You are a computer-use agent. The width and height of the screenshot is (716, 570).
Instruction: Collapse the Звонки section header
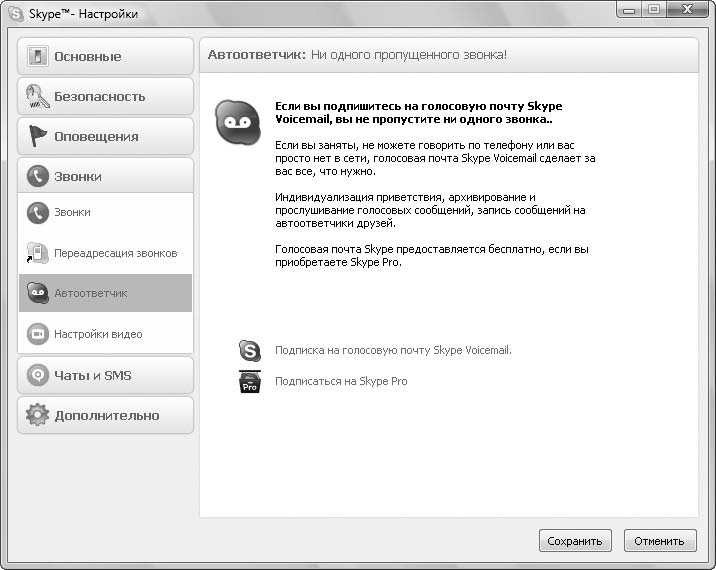pyautogui.click(x=105, y=176)
